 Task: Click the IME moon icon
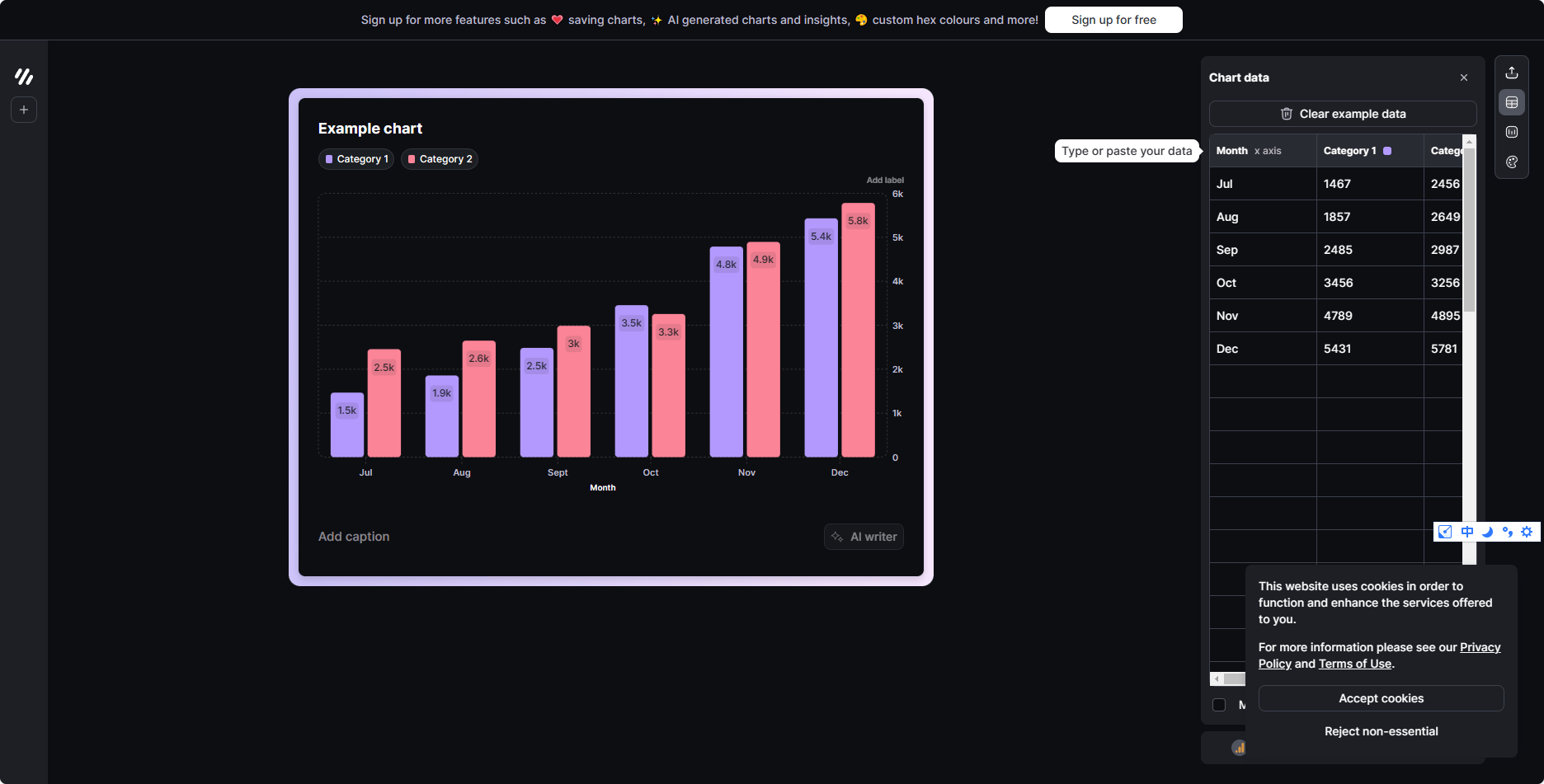pyautogui.click(x=1487, y=532)
